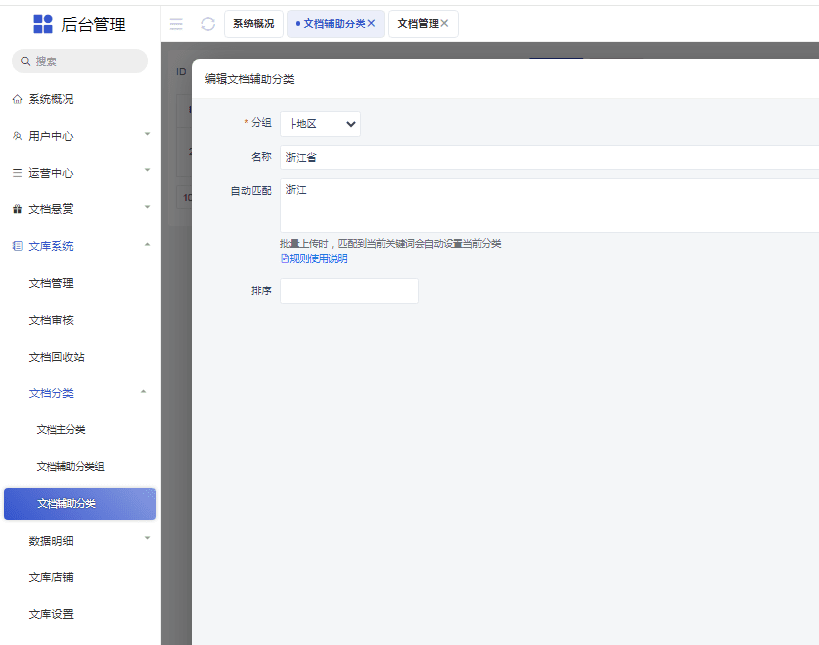The height and width of the screenshot is (645, 819).
Task: Close the 文档辅助分类 tab
Action: pyautogui.click(x=372, y=23)
